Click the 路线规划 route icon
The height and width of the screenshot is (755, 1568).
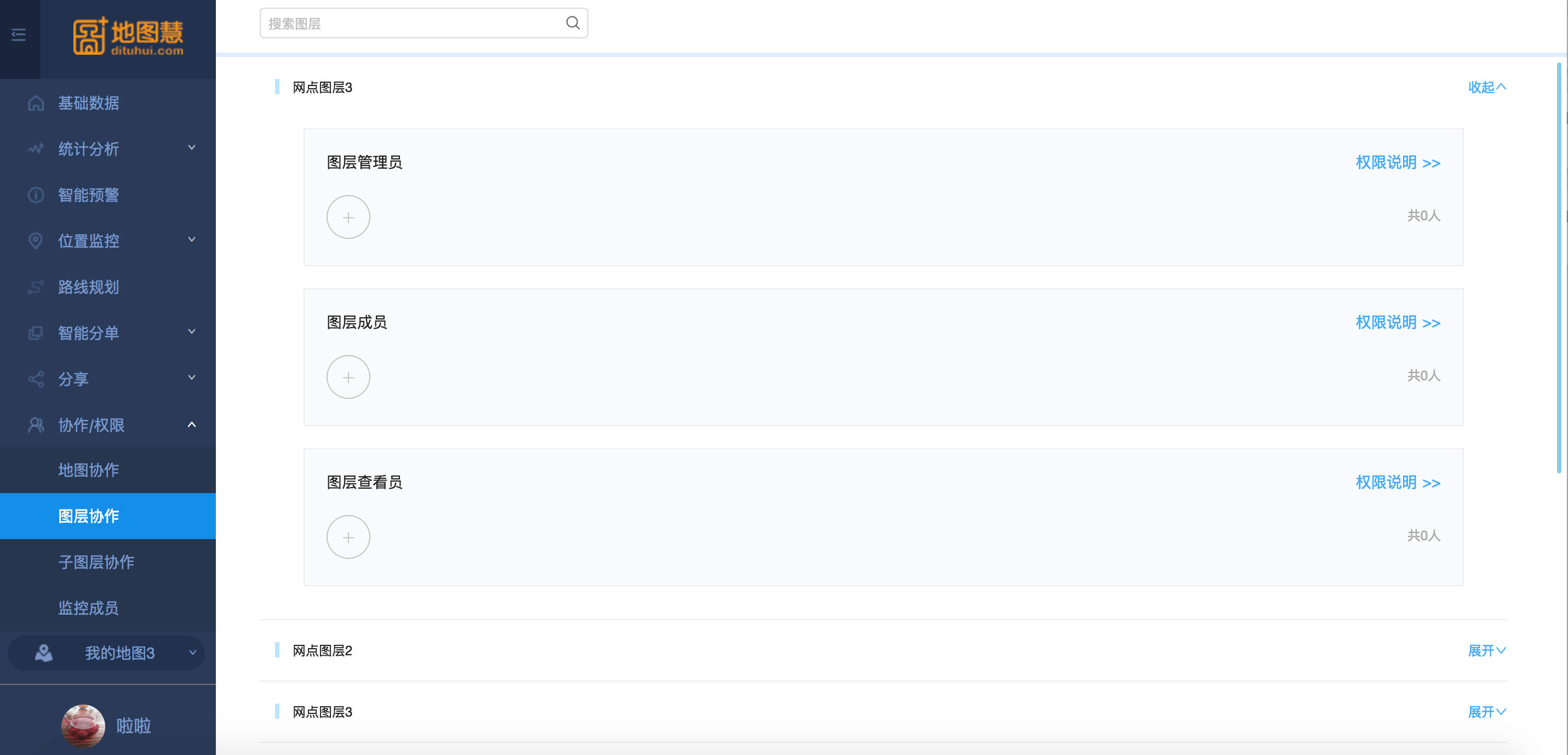pos(36,287)
